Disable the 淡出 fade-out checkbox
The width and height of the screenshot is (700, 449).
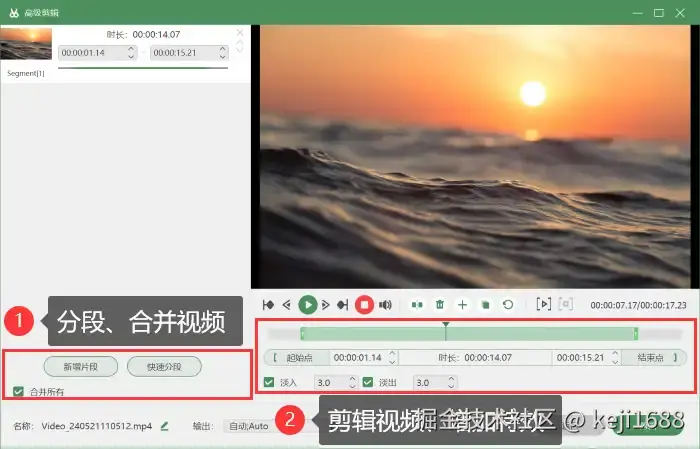[368, 382]
